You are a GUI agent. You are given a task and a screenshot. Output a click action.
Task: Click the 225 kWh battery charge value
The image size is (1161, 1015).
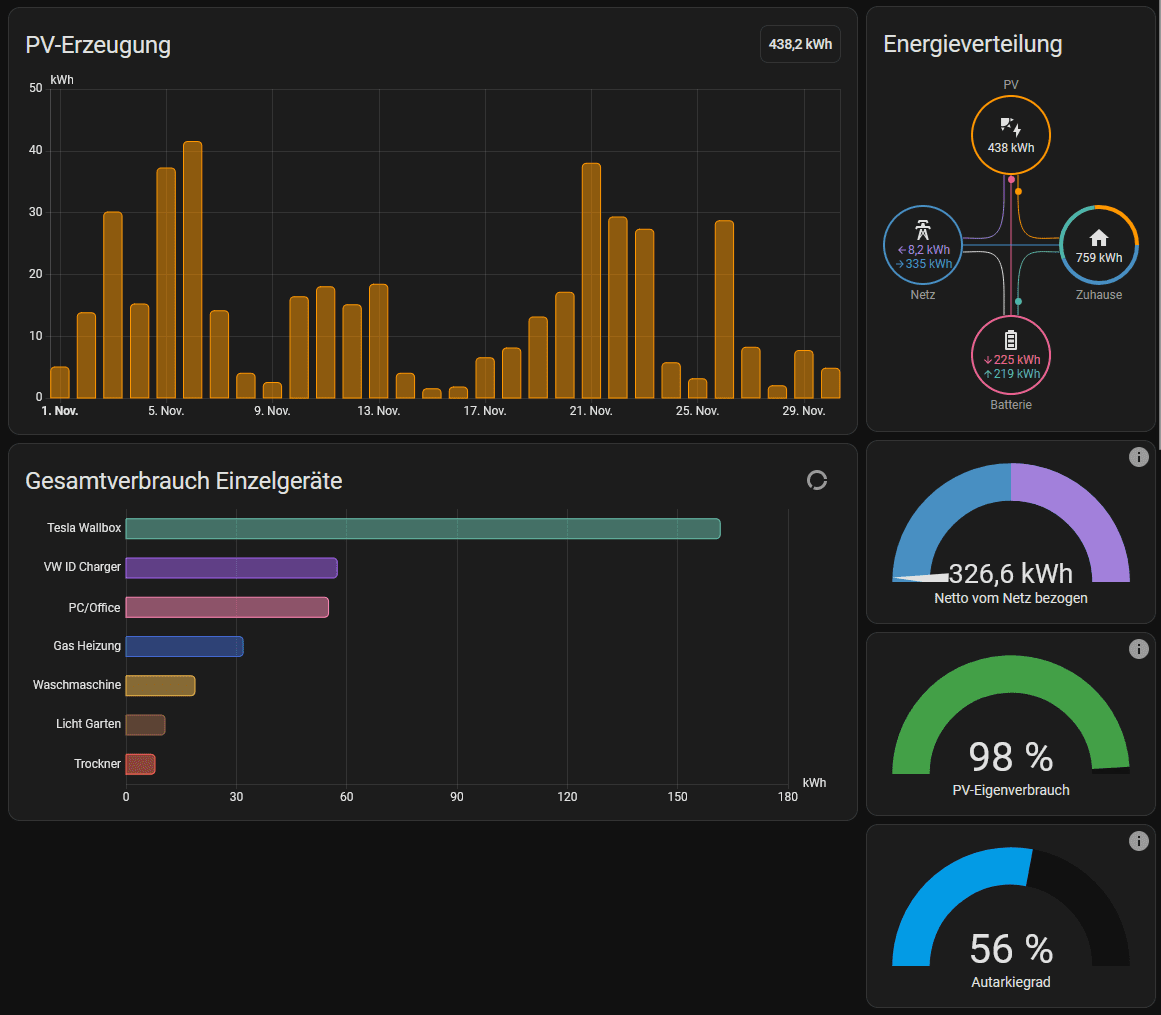point(1011,360)
